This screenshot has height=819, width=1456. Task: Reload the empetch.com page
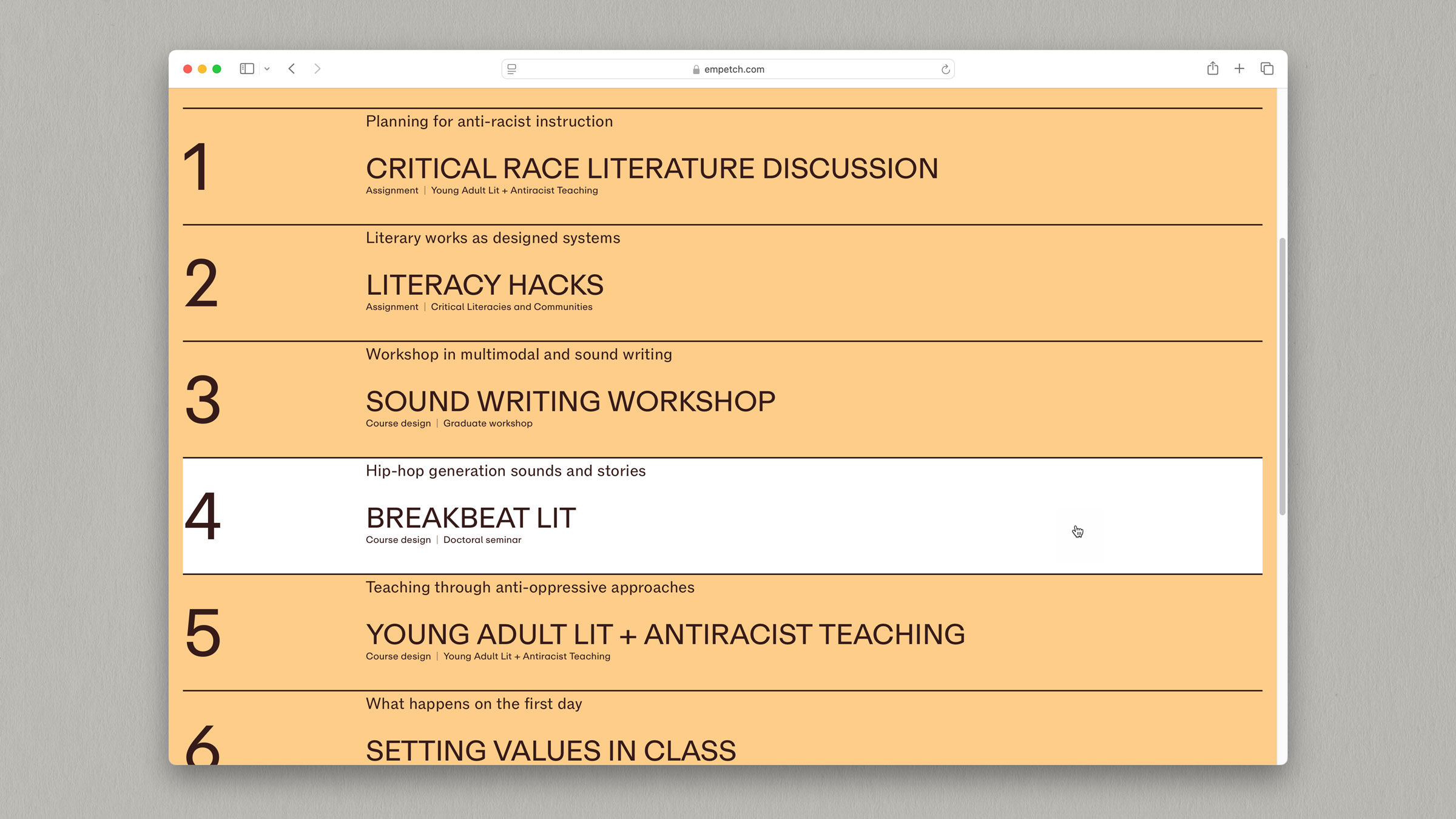(x=945, y=69)
